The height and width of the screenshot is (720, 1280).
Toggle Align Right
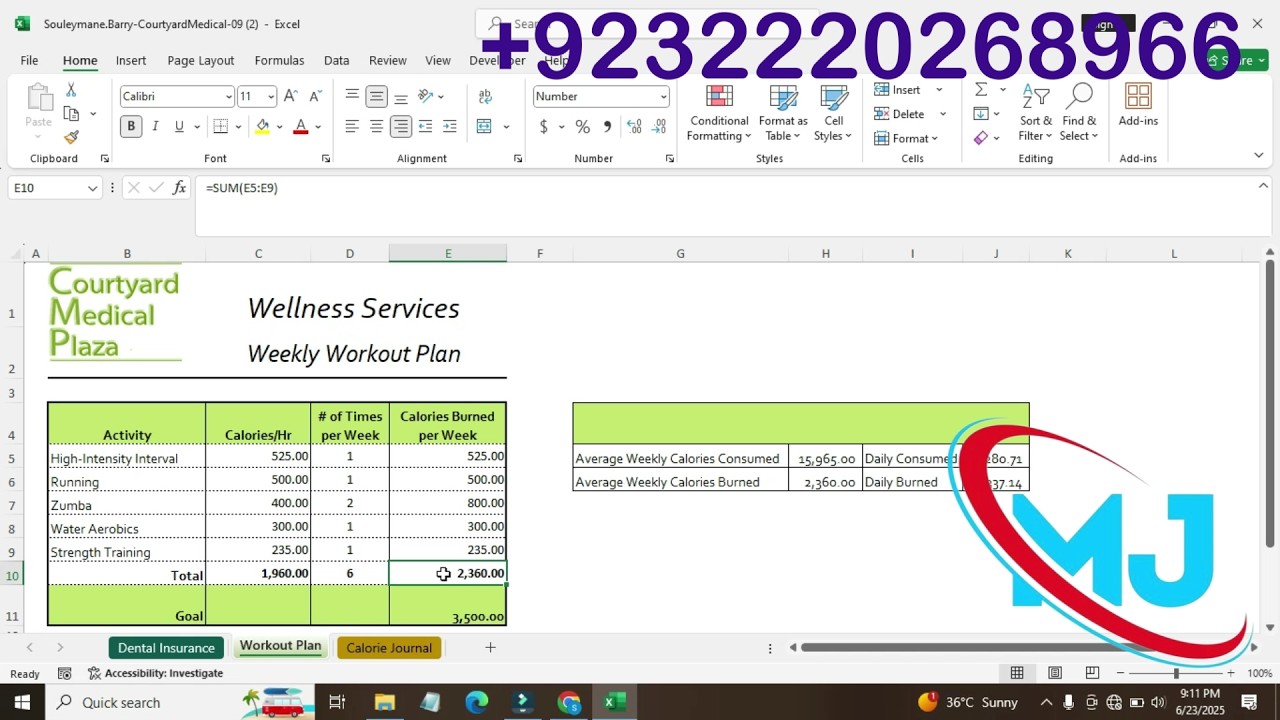(401, 127)
